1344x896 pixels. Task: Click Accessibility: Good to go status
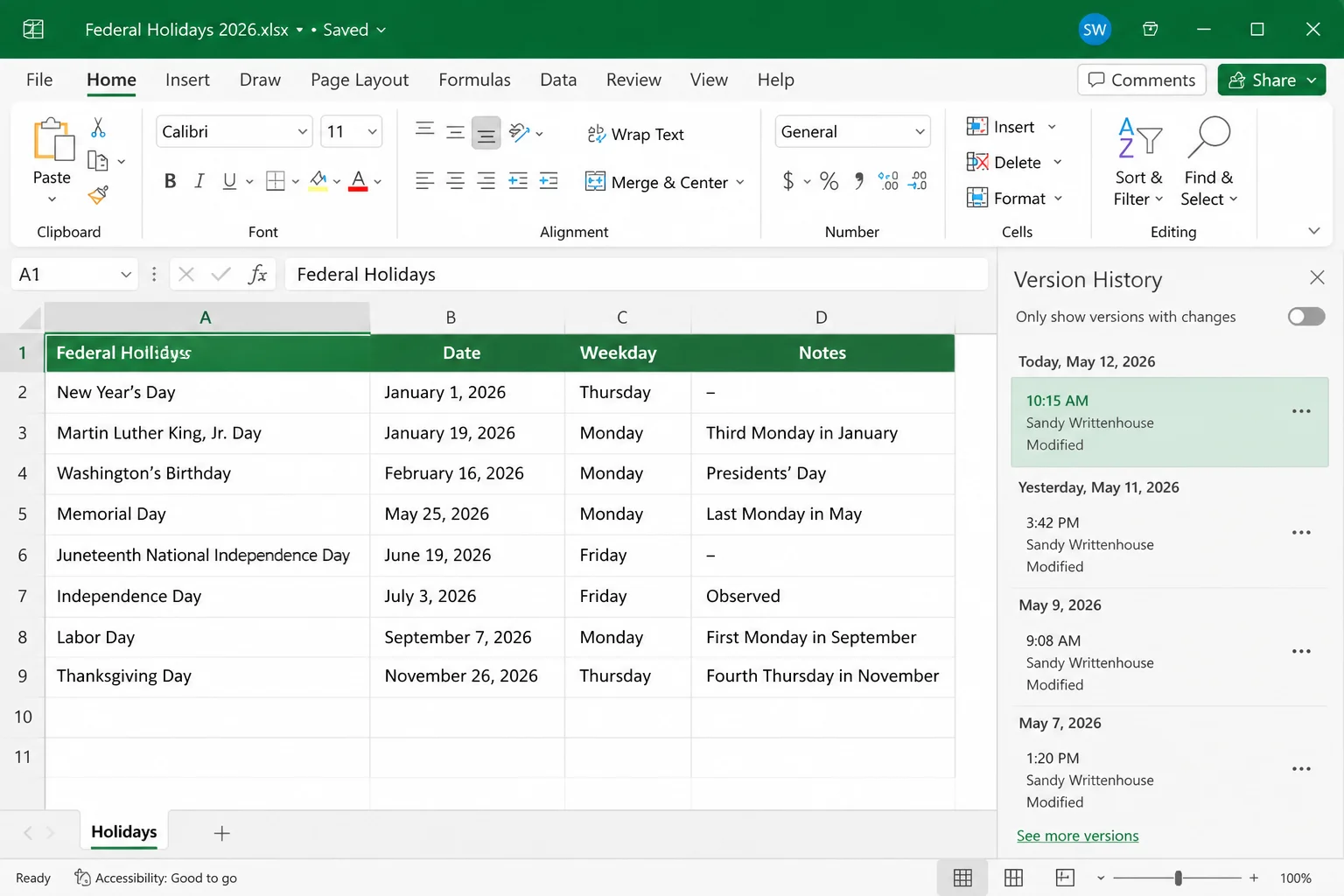coord(156,878)
